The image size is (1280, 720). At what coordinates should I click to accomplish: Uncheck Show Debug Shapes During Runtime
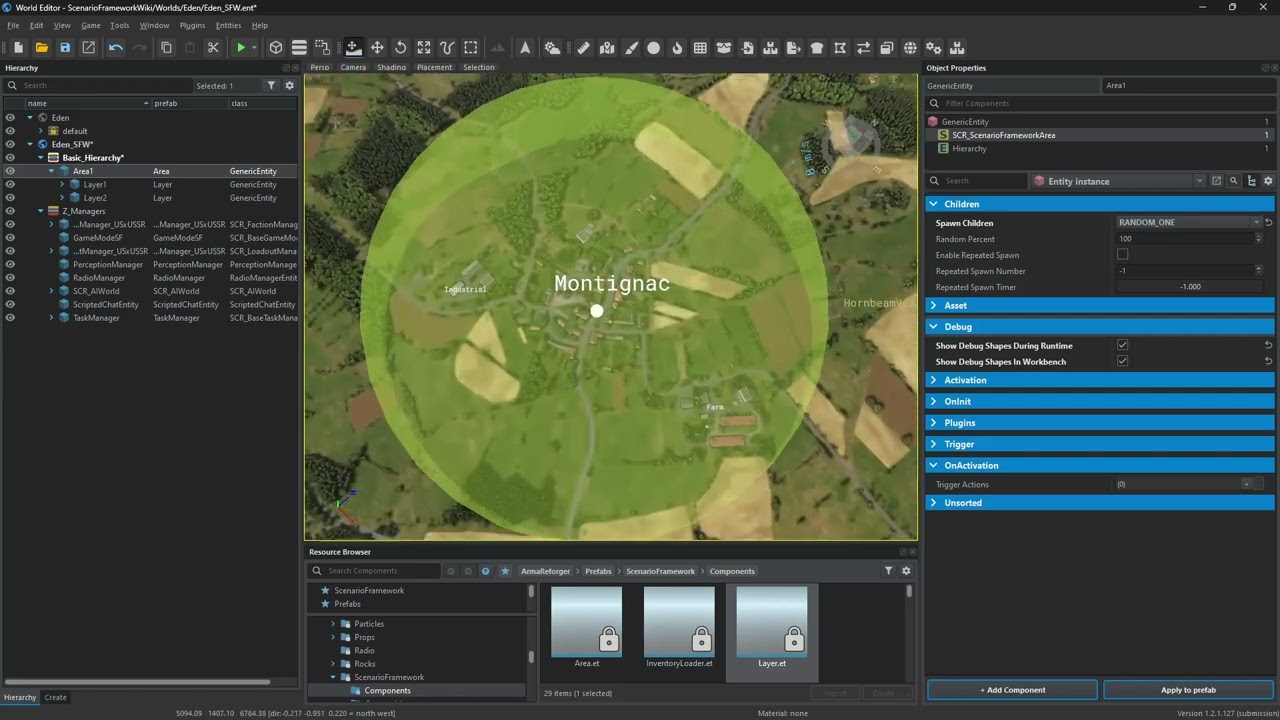[1122, 346]
